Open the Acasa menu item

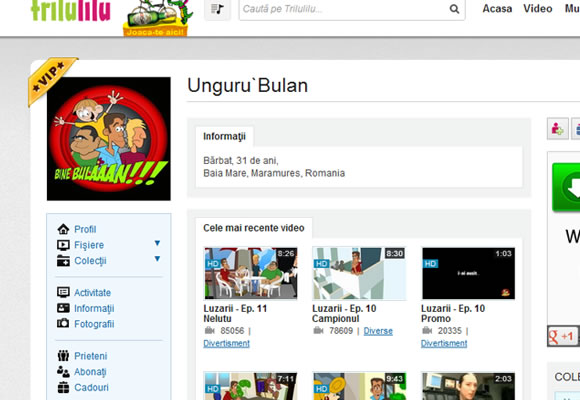[497, 9]
